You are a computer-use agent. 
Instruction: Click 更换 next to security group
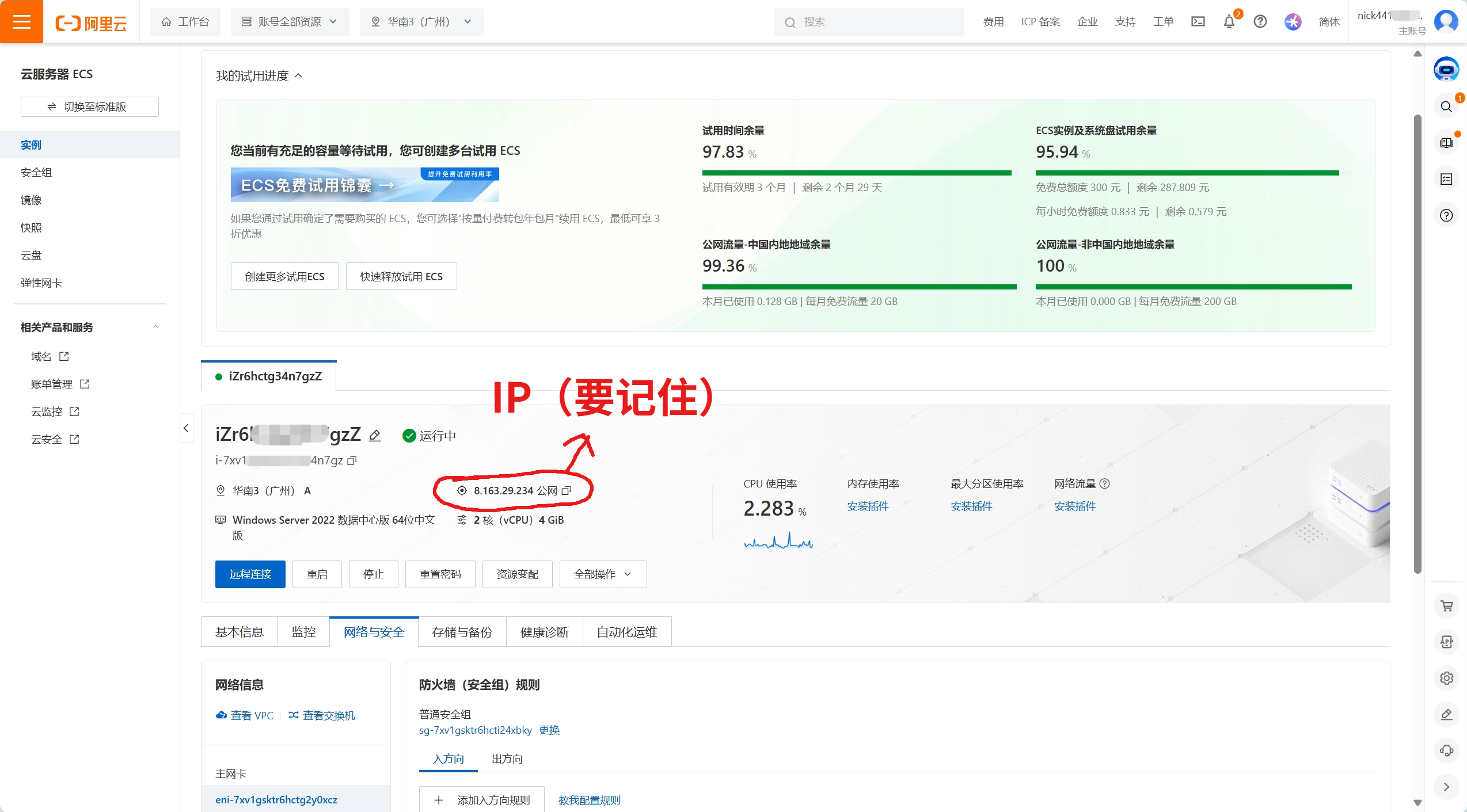(549, 730)
